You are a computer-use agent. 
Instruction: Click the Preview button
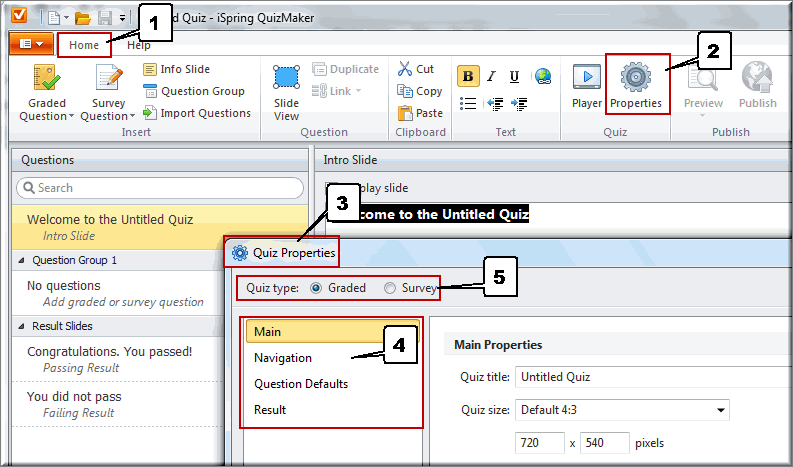[703, 87]
